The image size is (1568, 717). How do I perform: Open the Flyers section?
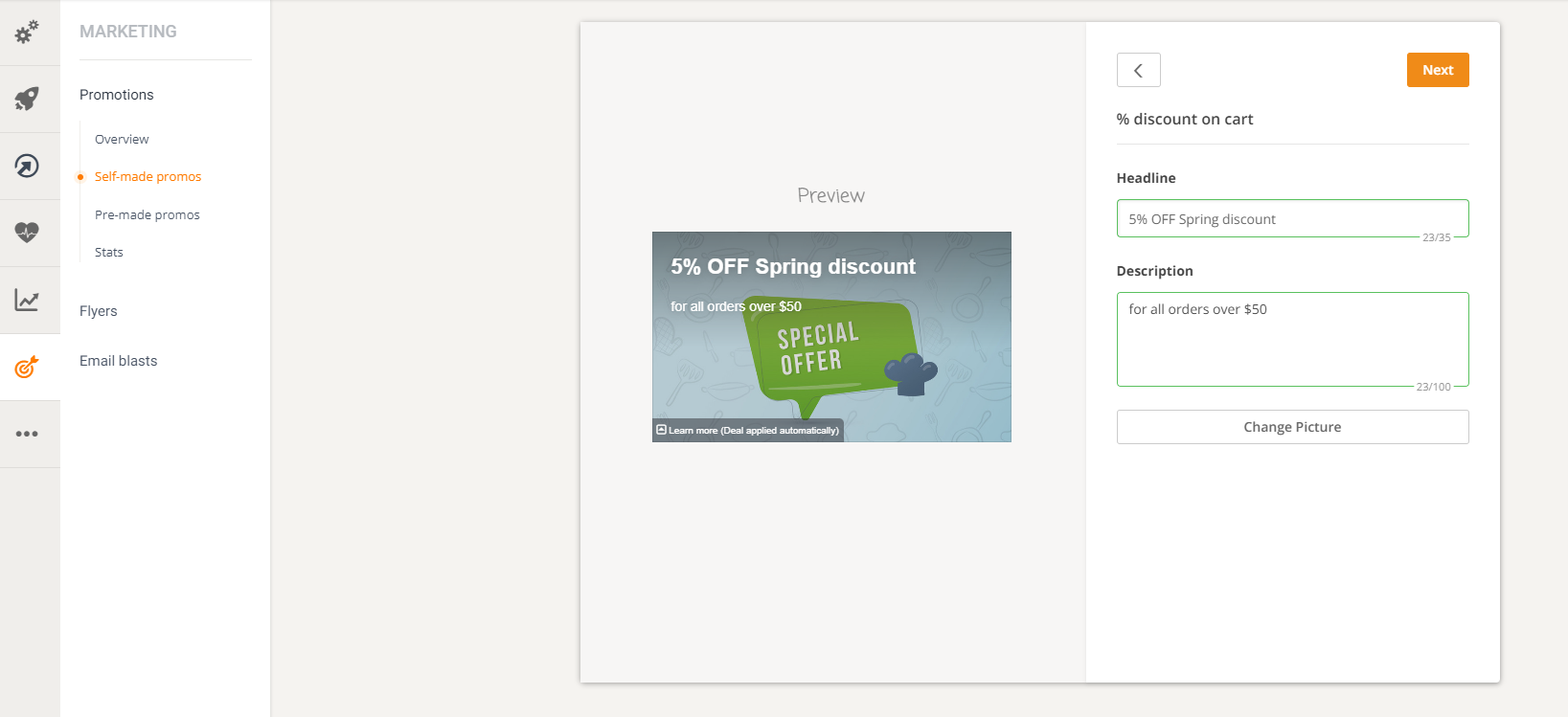pyautogui.click(x=99, y=311)
